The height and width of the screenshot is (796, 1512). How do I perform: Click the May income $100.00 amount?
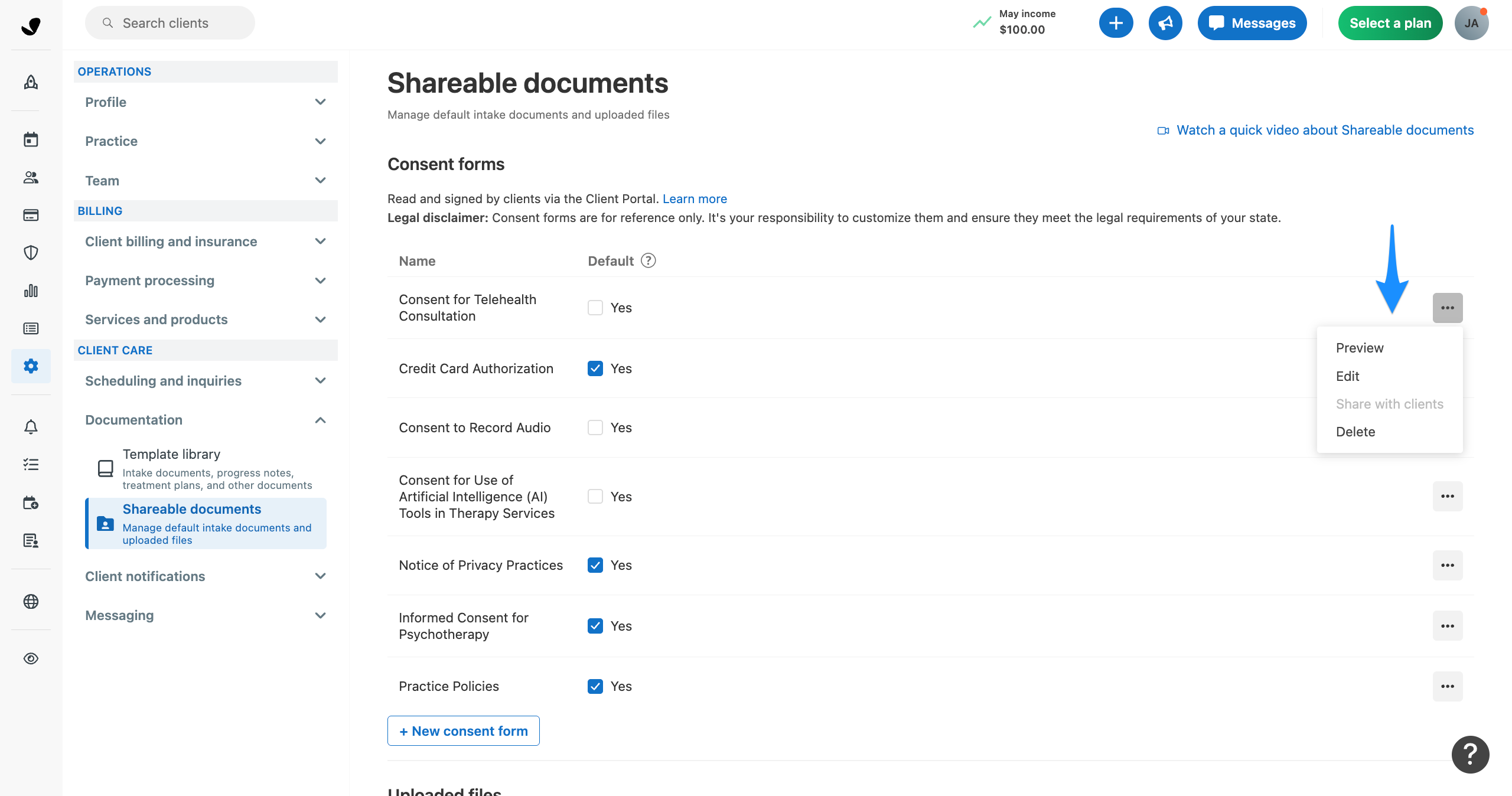tap(1022, 30)
